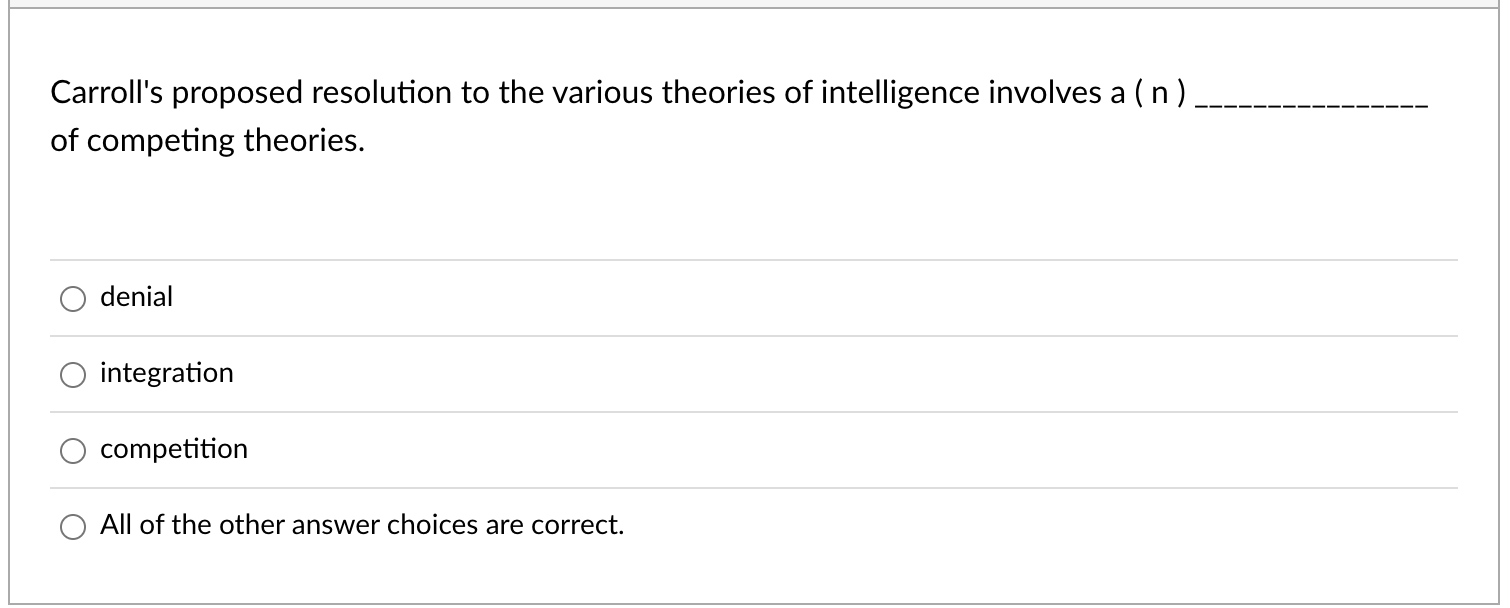Click the integration answer label
Image resolution: width=1510 pixels, height=608 pixels.
(x=166, y=373)
